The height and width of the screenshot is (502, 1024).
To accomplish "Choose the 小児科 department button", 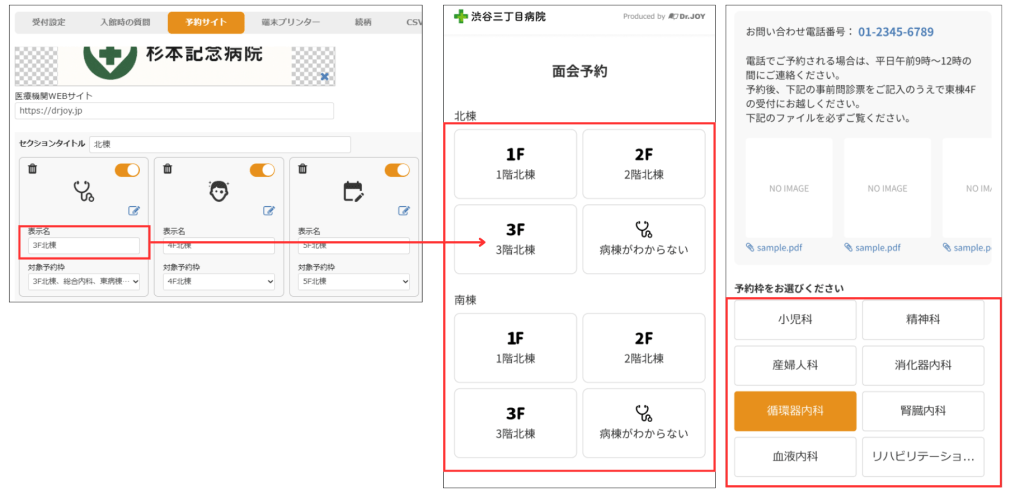I will tap(795, 320).
